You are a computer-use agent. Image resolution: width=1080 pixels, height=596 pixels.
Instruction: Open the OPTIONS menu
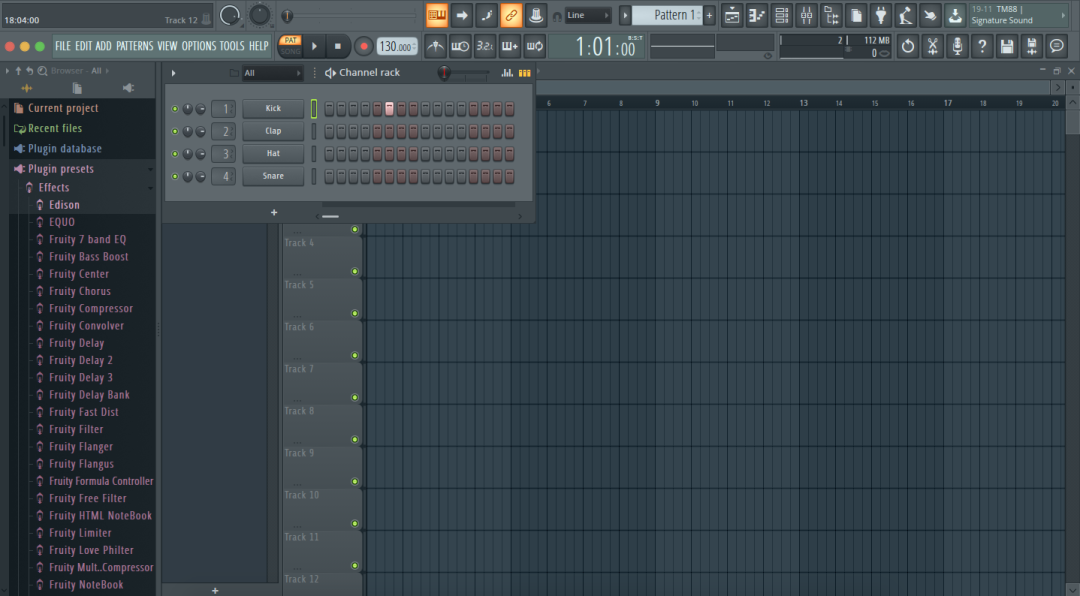pyautogui.click(x=198, y=46)
